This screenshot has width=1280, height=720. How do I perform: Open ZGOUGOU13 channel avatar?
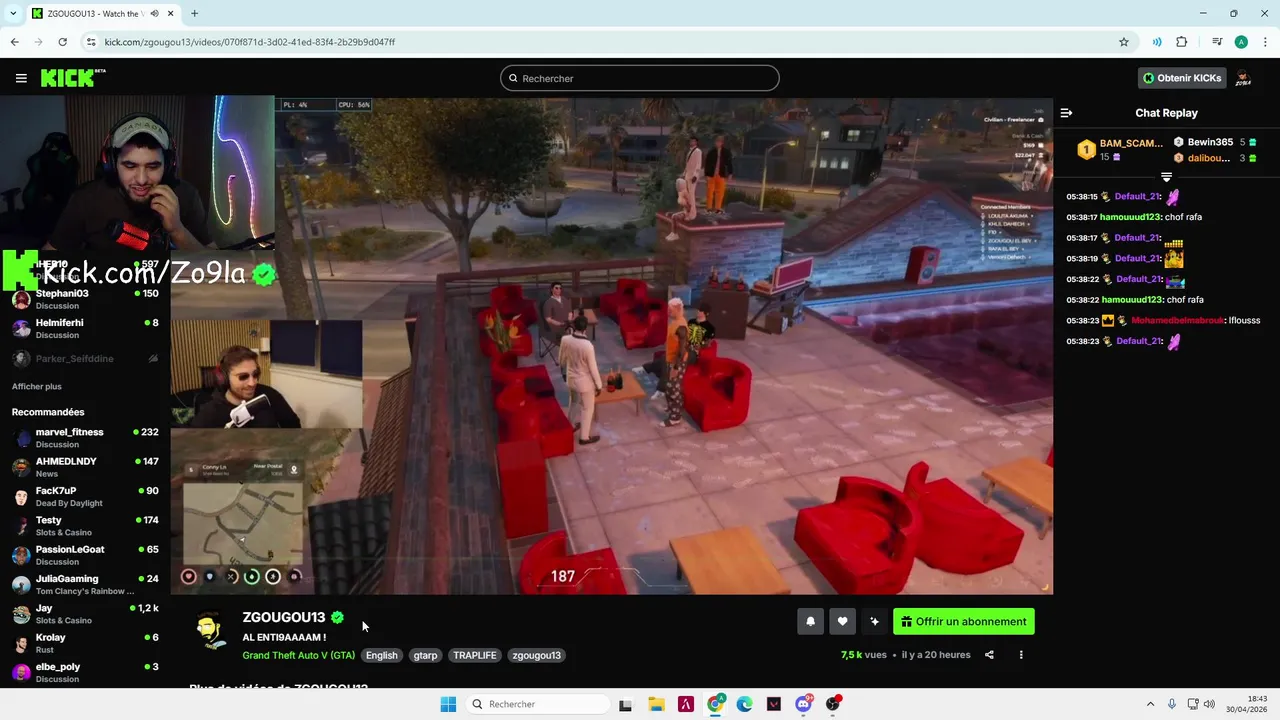209,630
